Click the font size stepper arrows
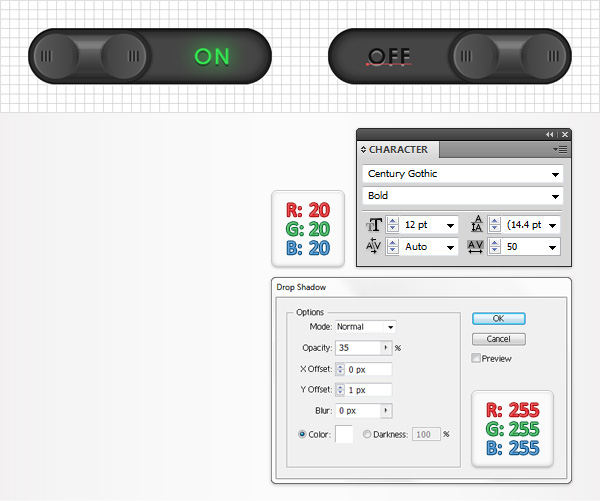This screenshot has height=501, width=600. [x=393, y=225]
